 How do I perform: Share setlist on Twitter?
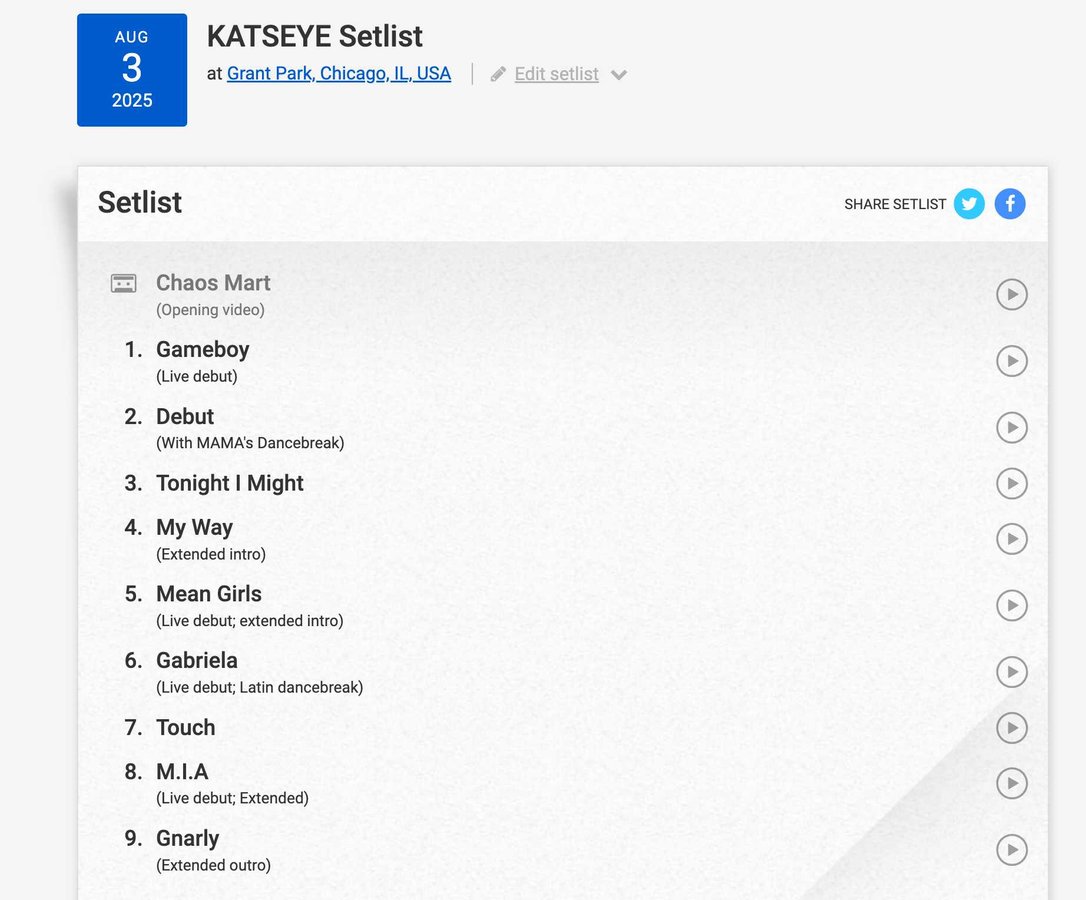click(969, 204)
